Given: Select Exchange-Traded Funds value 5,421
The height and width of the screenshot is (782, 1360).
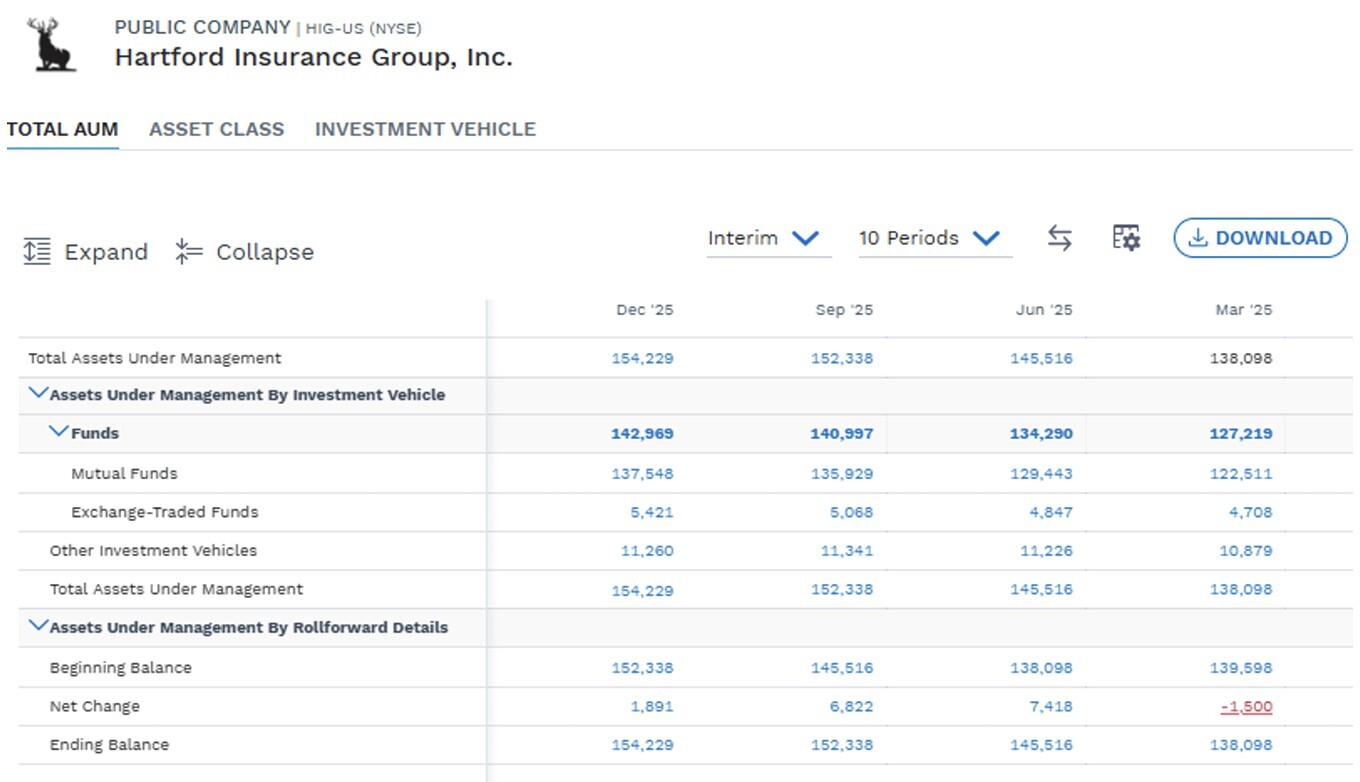Looking at the screenshot, I should pyautogui.click(x=652, y=513).
